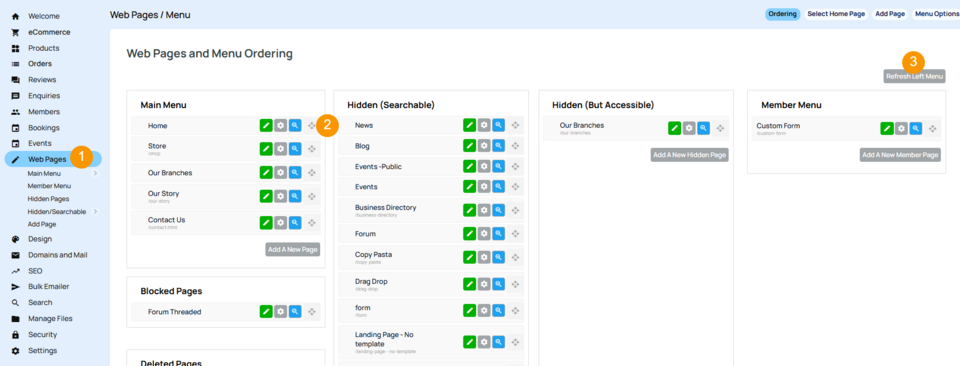Open settings gear for Copy Pasta

[484, 257]
